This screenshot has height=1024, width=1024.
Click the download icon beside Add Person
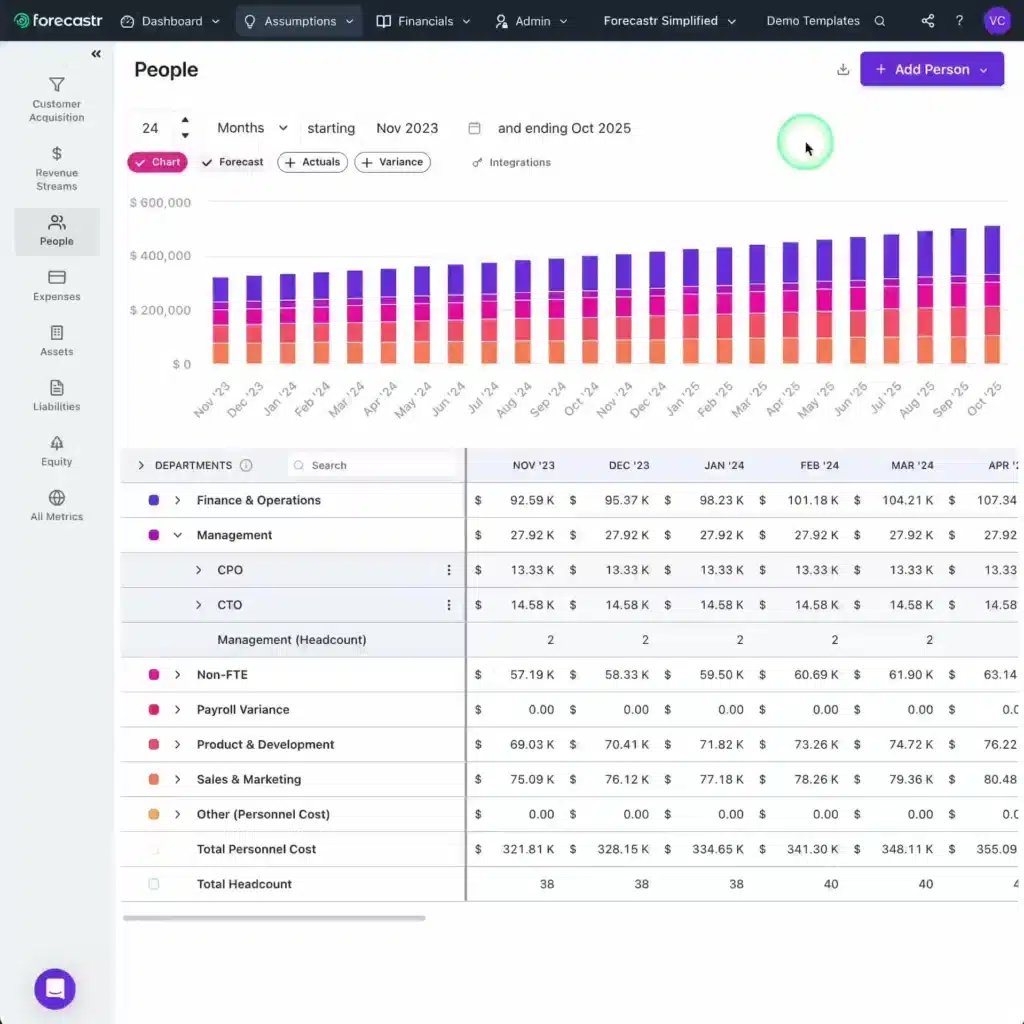click(843, 70)
